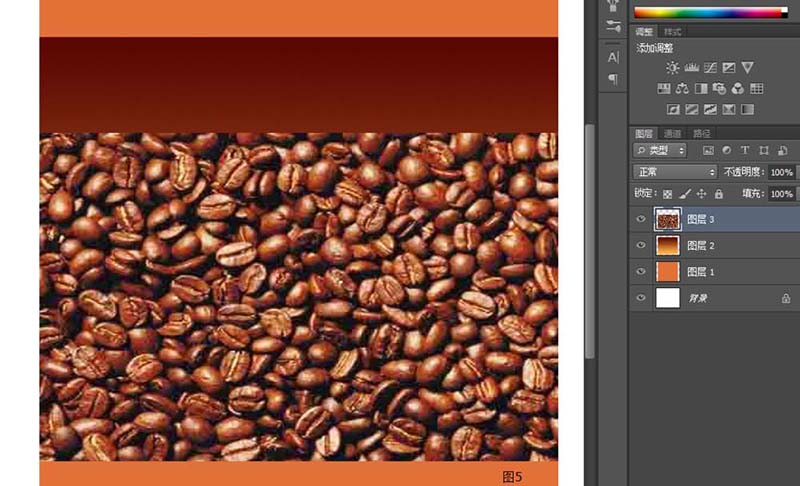800x486 pixels.
Task: Add a Channel Mixer adjustment
Action: click(738, 89)
